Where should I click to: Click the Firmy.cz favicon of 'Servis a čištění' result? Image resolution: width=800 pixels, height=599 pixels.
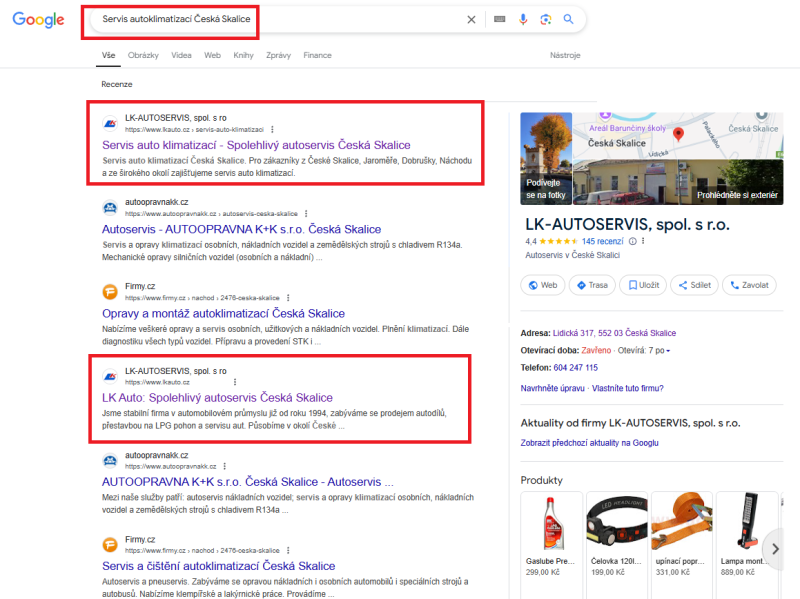[110, 545]
